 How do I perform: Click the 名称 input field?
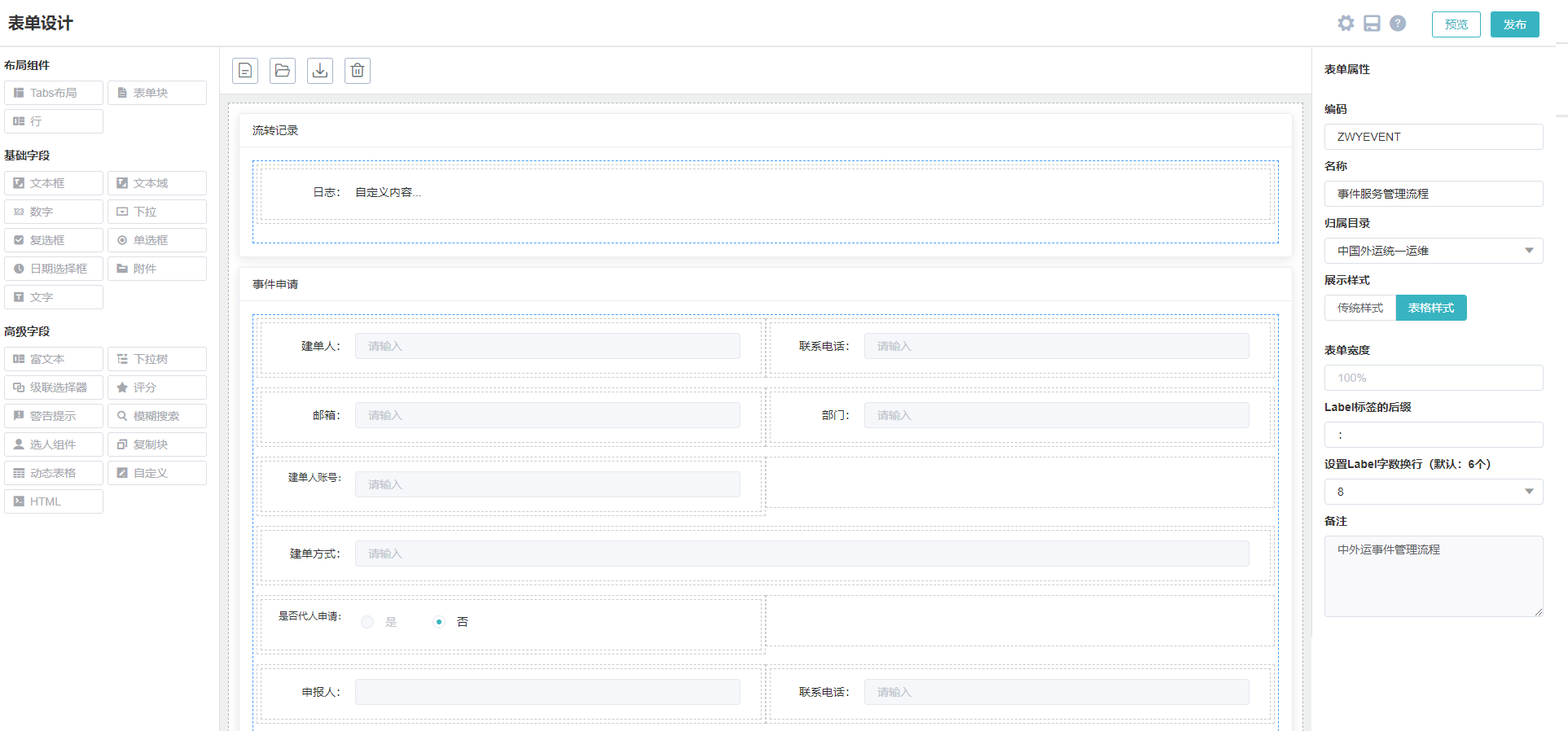point(1434,194)
